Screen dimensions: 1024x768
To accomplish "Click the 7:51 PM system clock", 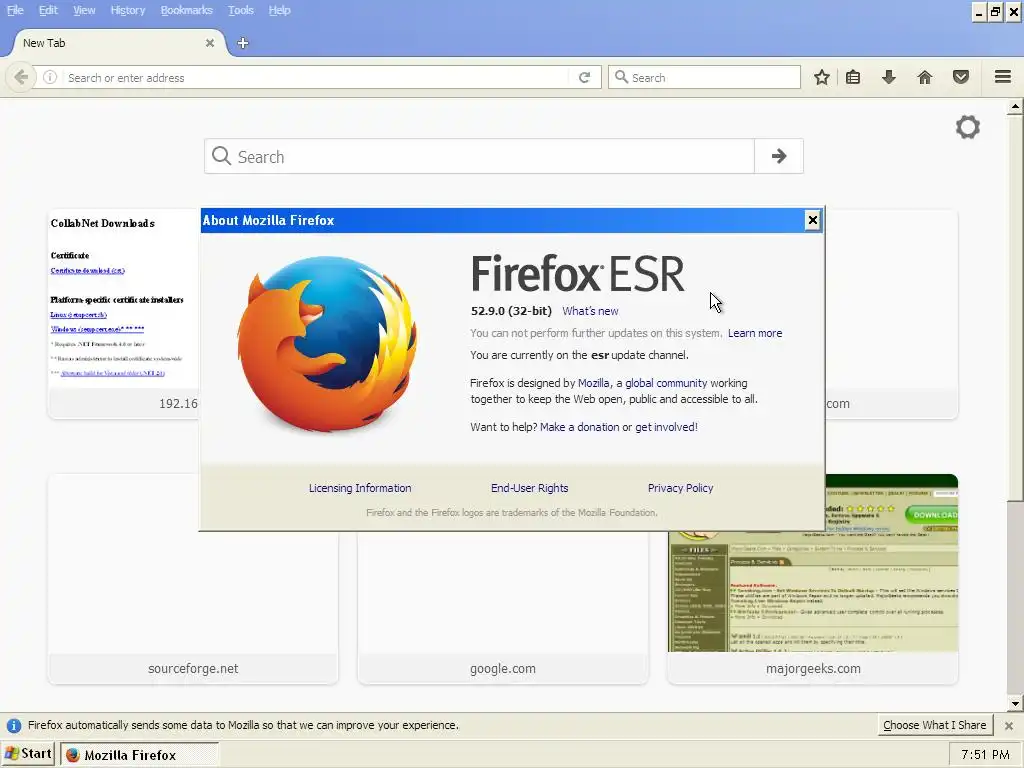I will pyautogui.click(x=985, y=755).
